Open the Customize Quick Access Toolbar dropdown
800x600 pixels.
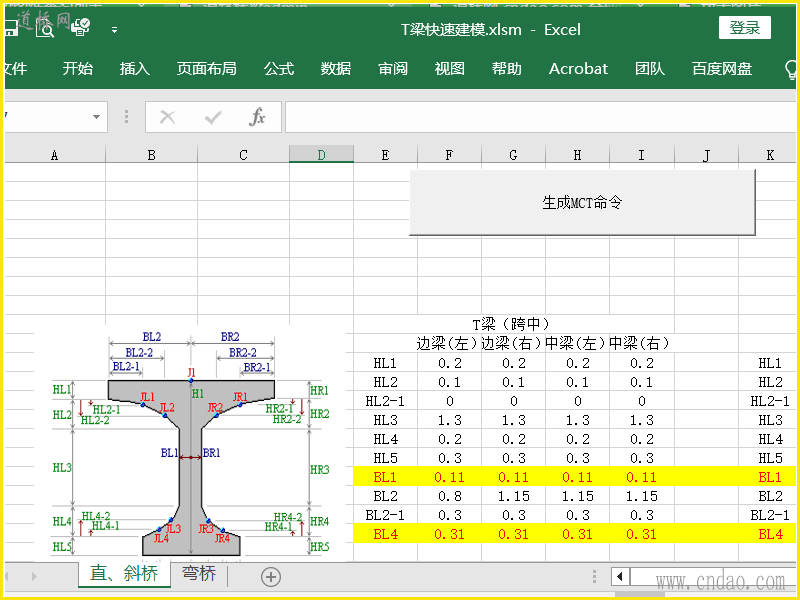pos(114,30)
